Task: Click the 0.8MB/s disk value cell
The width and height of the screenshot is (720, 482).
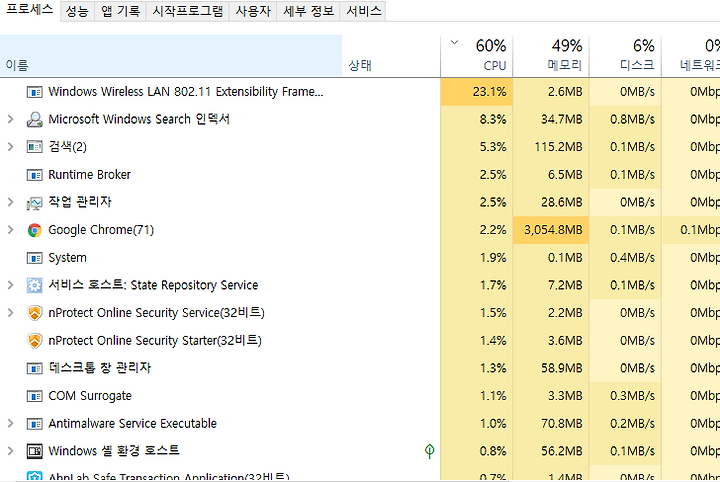Action: [625, 119]
